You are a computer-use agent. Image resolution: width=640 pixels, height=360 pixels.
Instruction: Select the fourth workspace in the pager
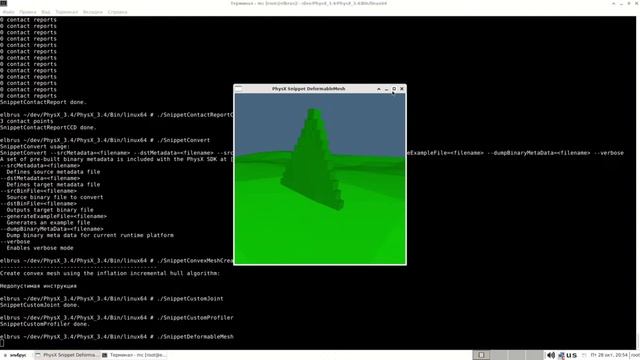(534, 355)
